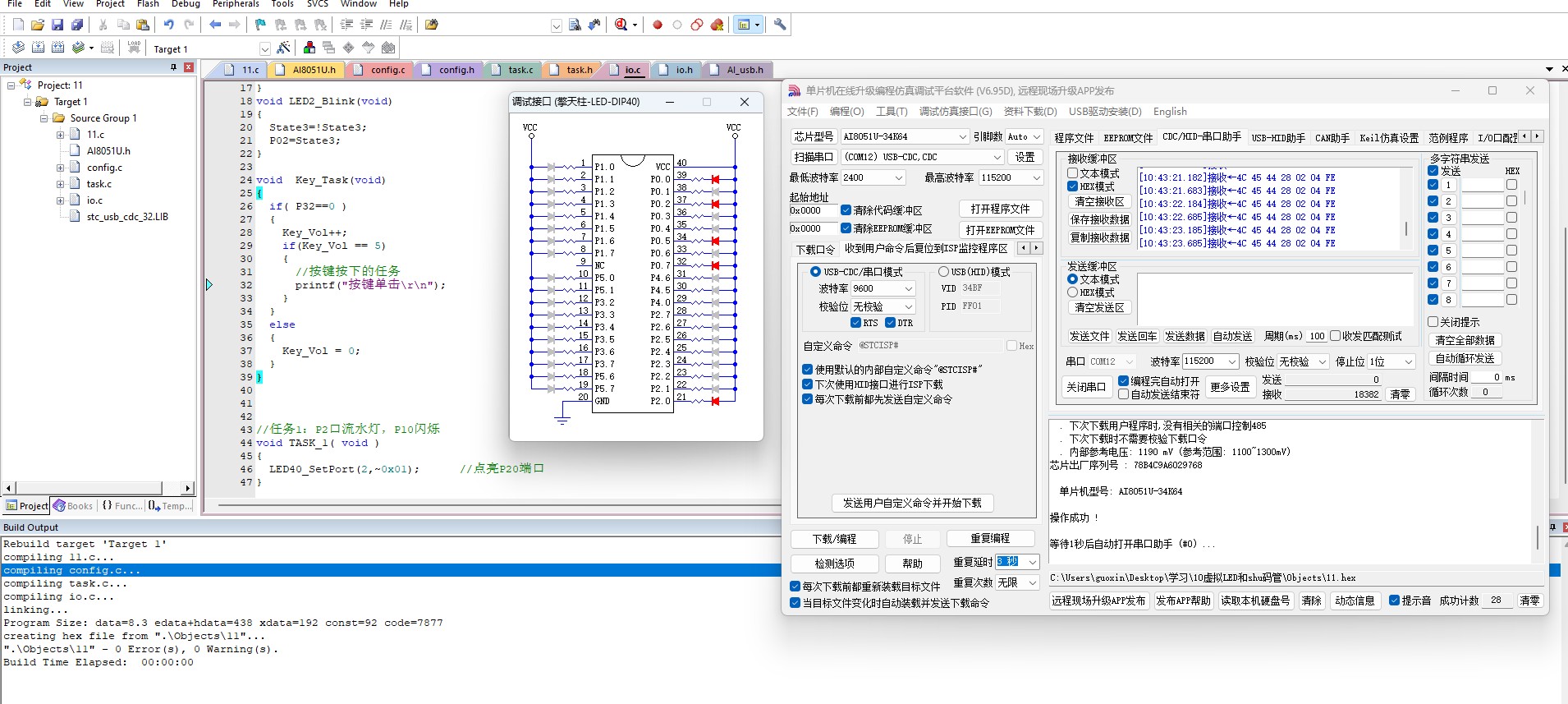Click the Indent selected lines icon

click(x=346, y=25)
